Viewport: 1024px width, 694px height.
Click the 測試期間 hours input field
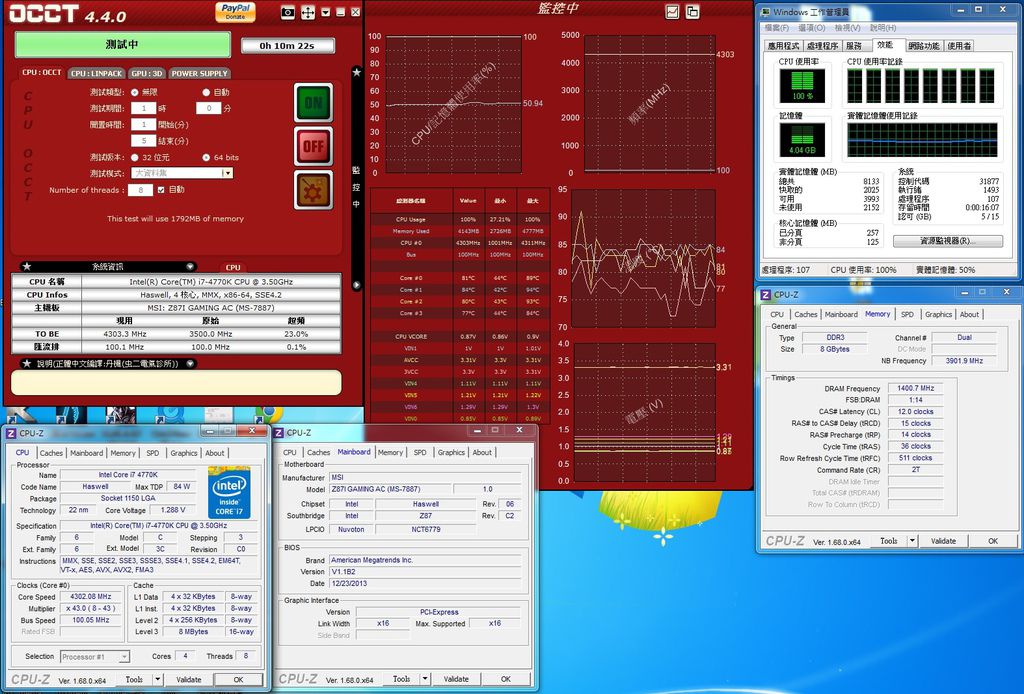pos(143,108)
